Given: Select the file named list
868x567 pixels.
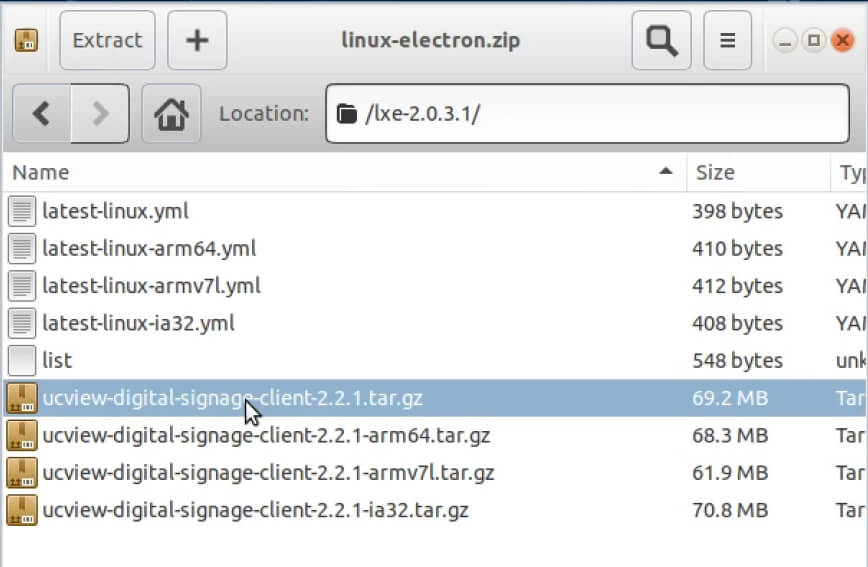Looking at the screenshot, I should (x=57, y=361).
